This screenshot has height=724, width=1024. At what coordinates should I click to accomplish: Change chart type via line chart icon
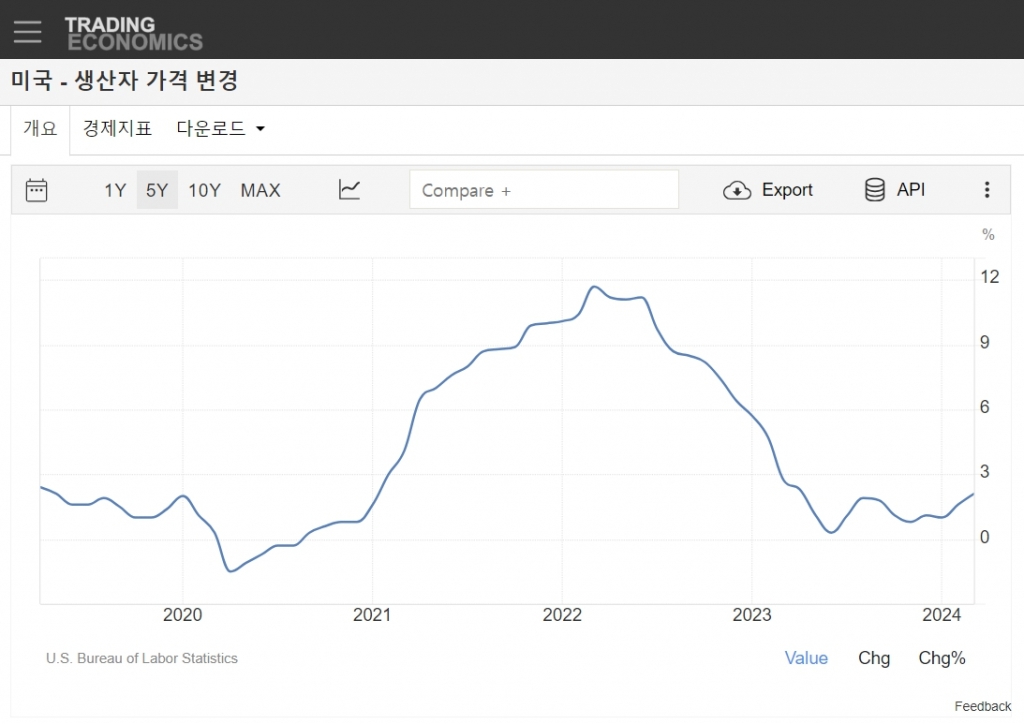[x=349, y=190]
